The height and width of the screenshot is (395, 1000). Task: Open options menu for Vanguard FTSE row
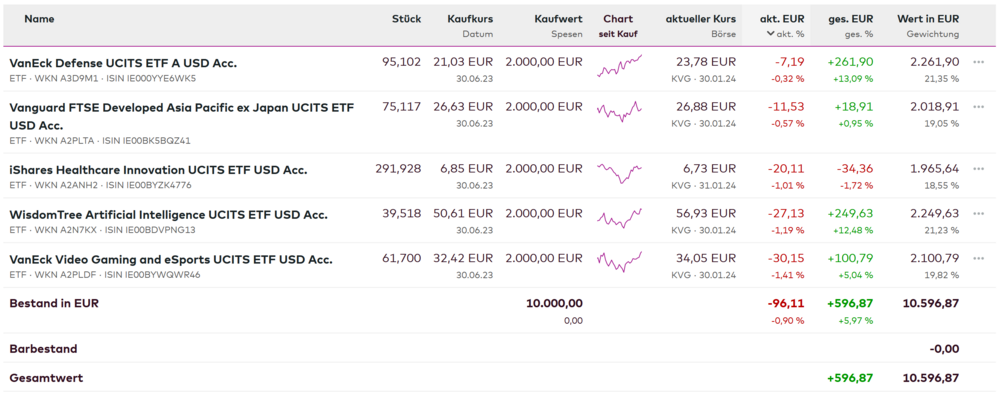pyautogui.click(x=978, y=107)
